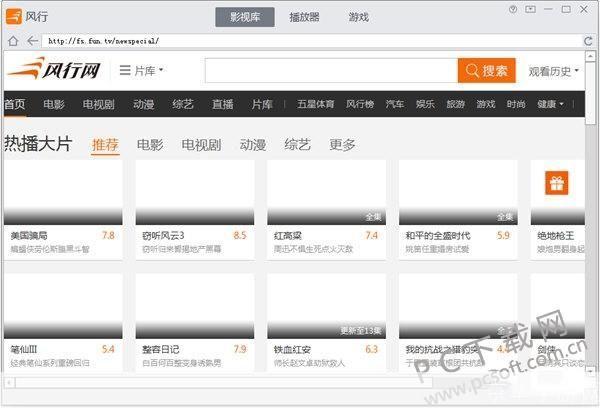Click the 整容日记 title text

coord(161,349)
